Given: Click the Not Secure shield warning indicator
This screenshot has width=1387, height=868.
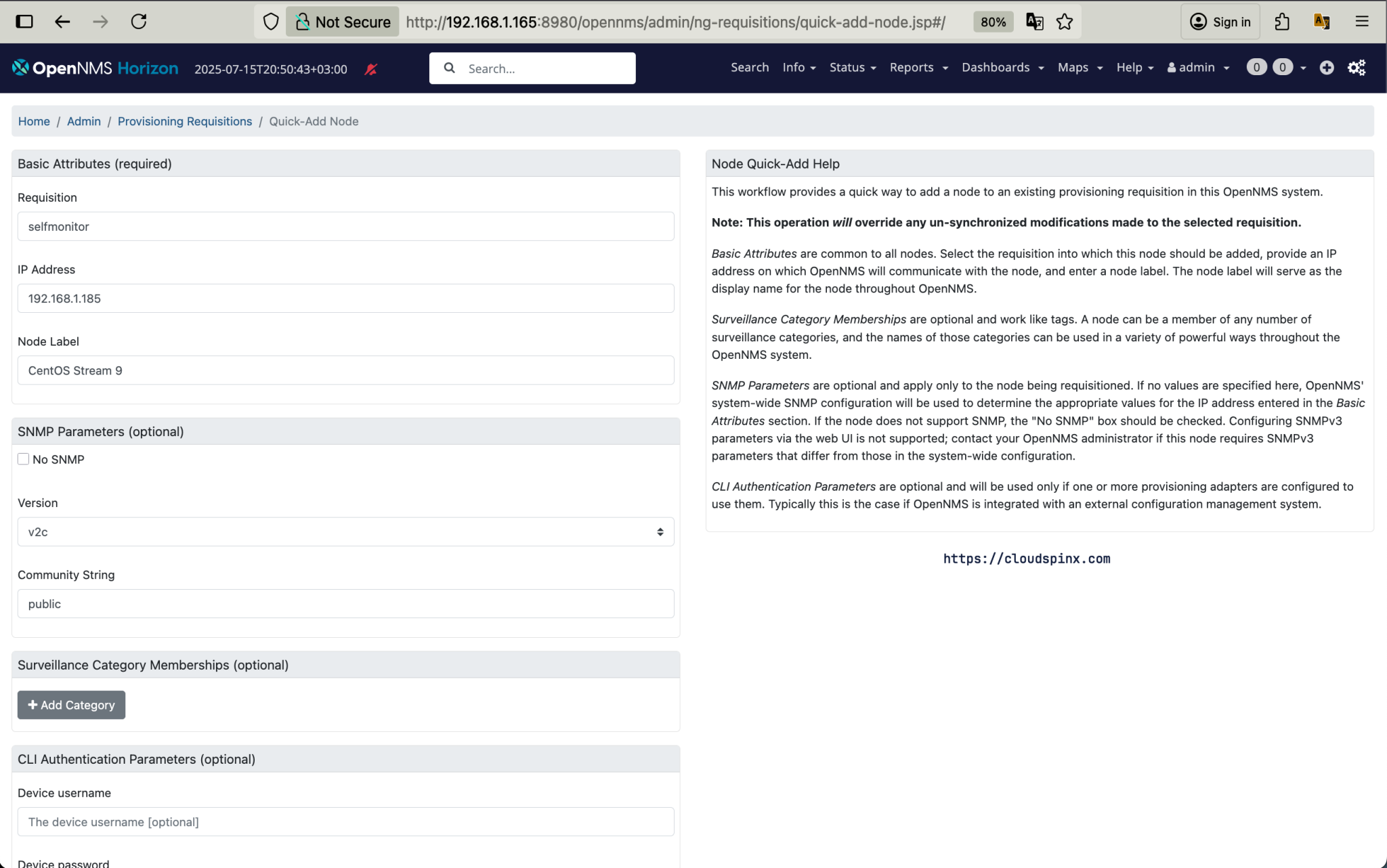Looking at the screenshot, I should coord(342,22).
